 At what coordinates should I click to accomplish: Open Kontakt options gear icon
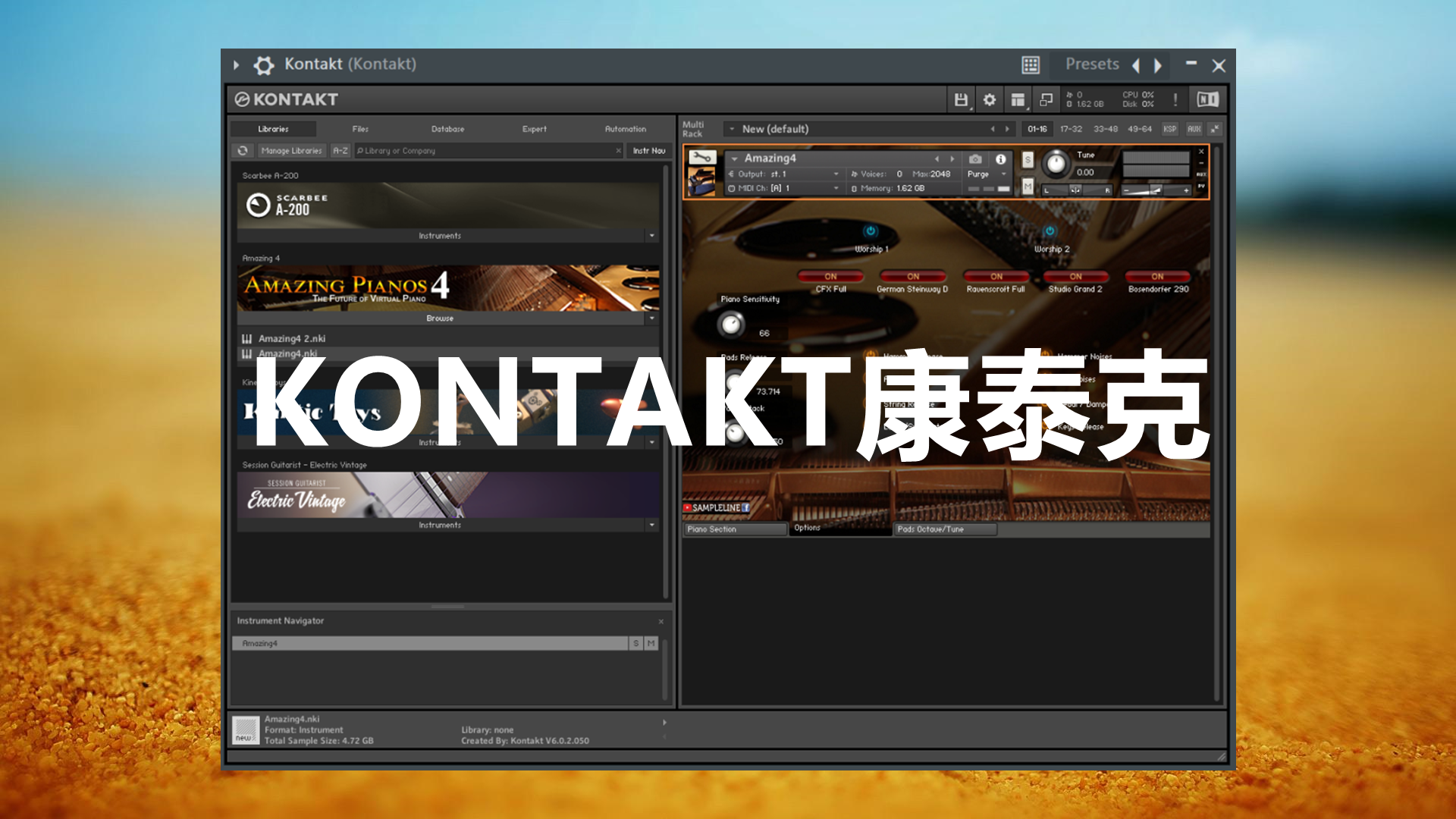coord(990,99)
